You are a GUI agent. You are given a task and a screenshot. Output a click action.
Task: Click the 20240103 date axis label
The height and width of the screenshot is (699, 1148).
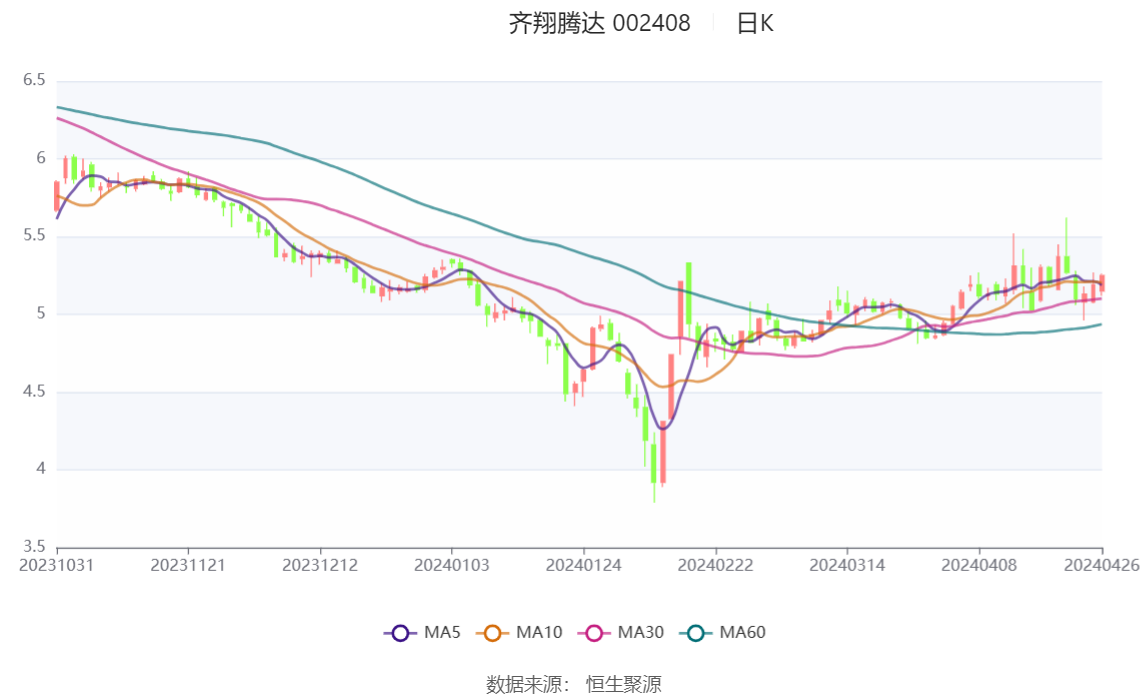pos(452,565)
